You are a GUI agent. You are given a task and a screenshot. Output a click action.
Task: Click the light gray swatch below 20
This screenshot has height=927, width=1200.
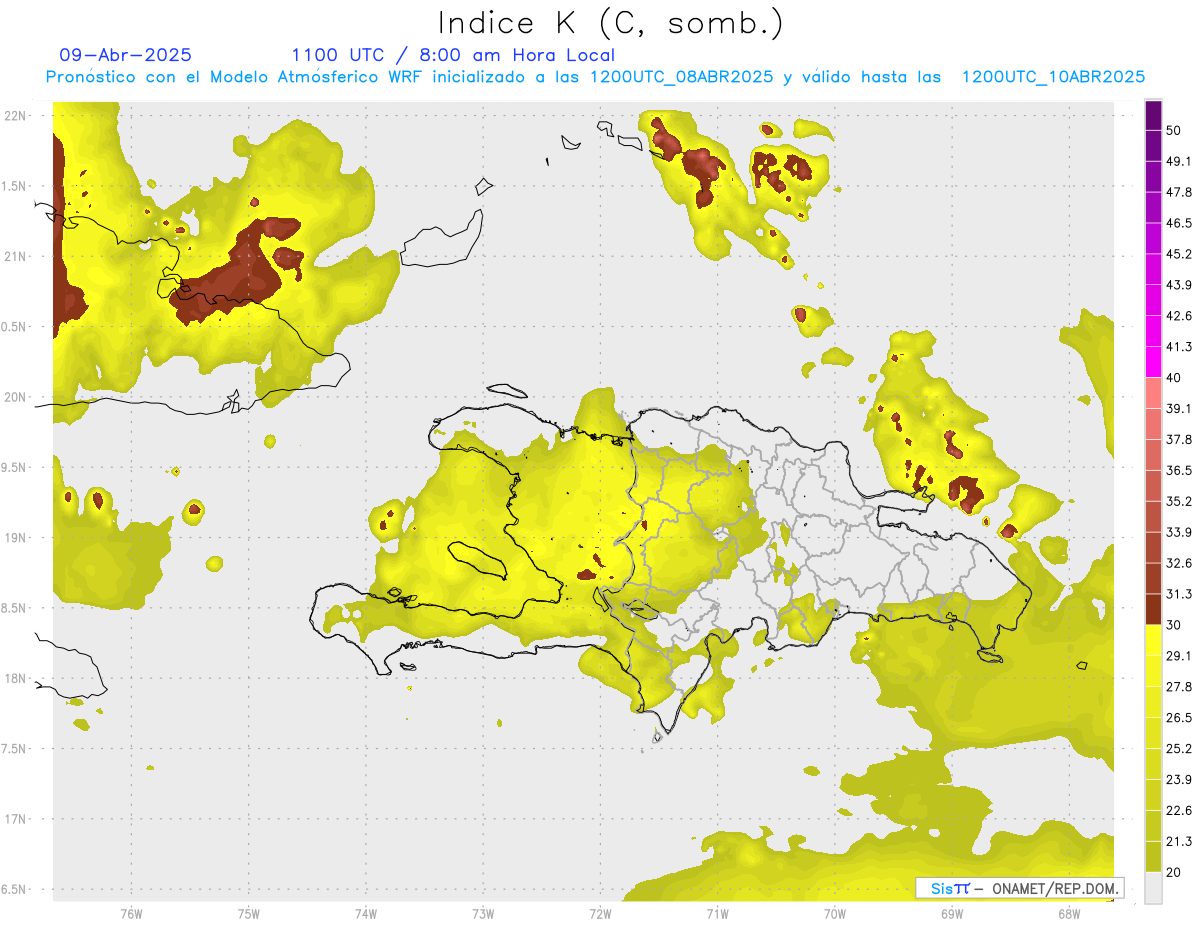pyautogui.click(x=1153, y=887)
